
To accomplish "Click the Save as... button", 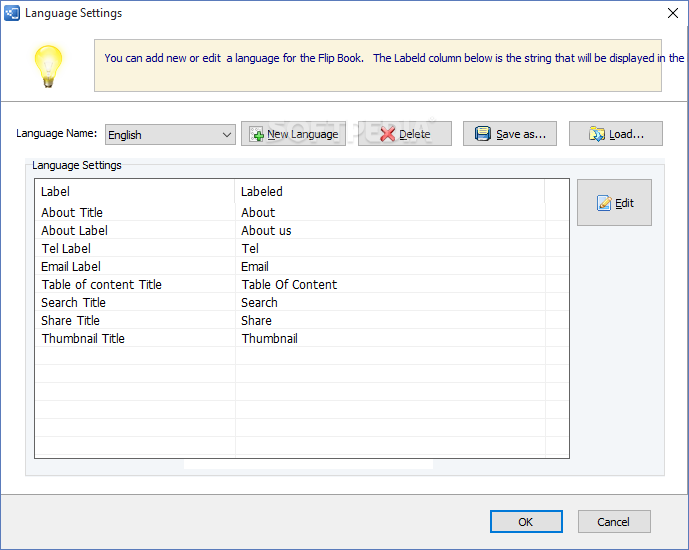I will pos(510,134).
